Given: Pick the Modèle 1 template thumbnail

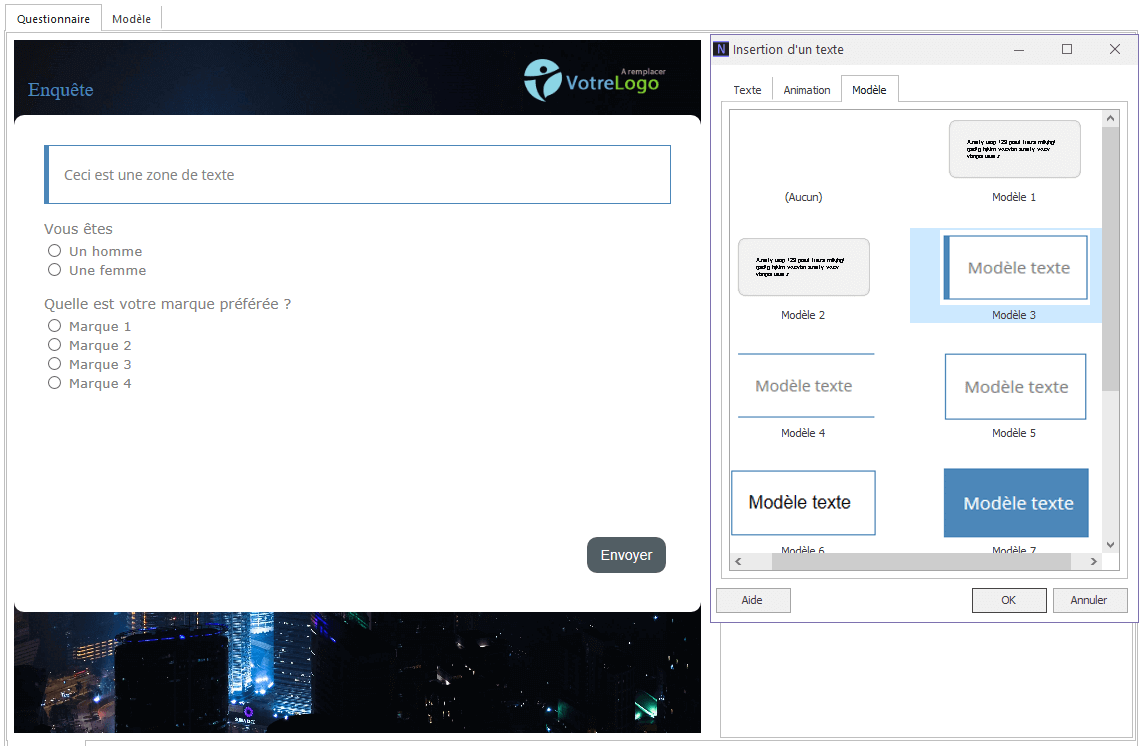Looking at the screenshot, I should (1014, 149).
